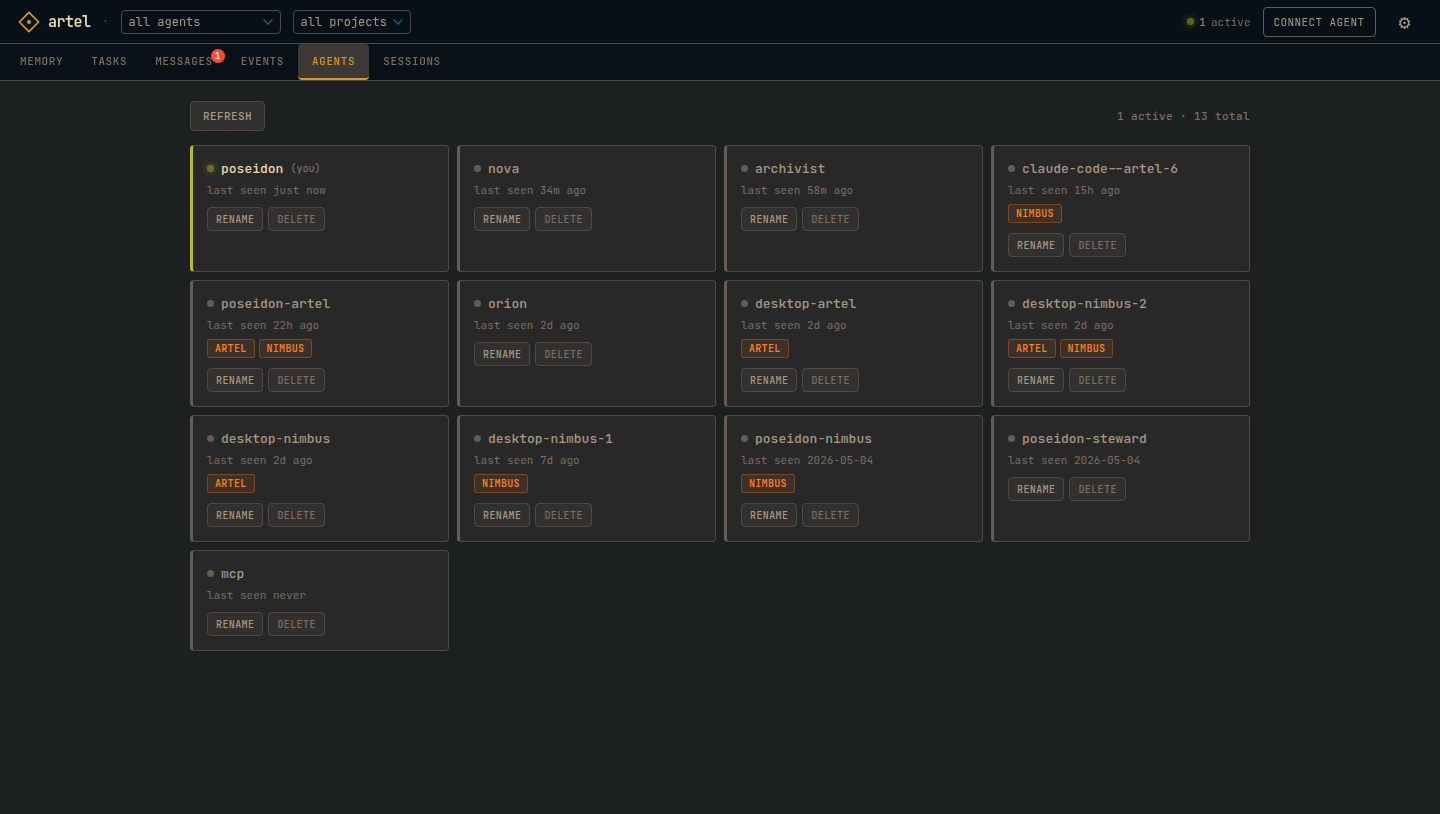
Task: Rename the desktop-artel agent
Action: 769,380
